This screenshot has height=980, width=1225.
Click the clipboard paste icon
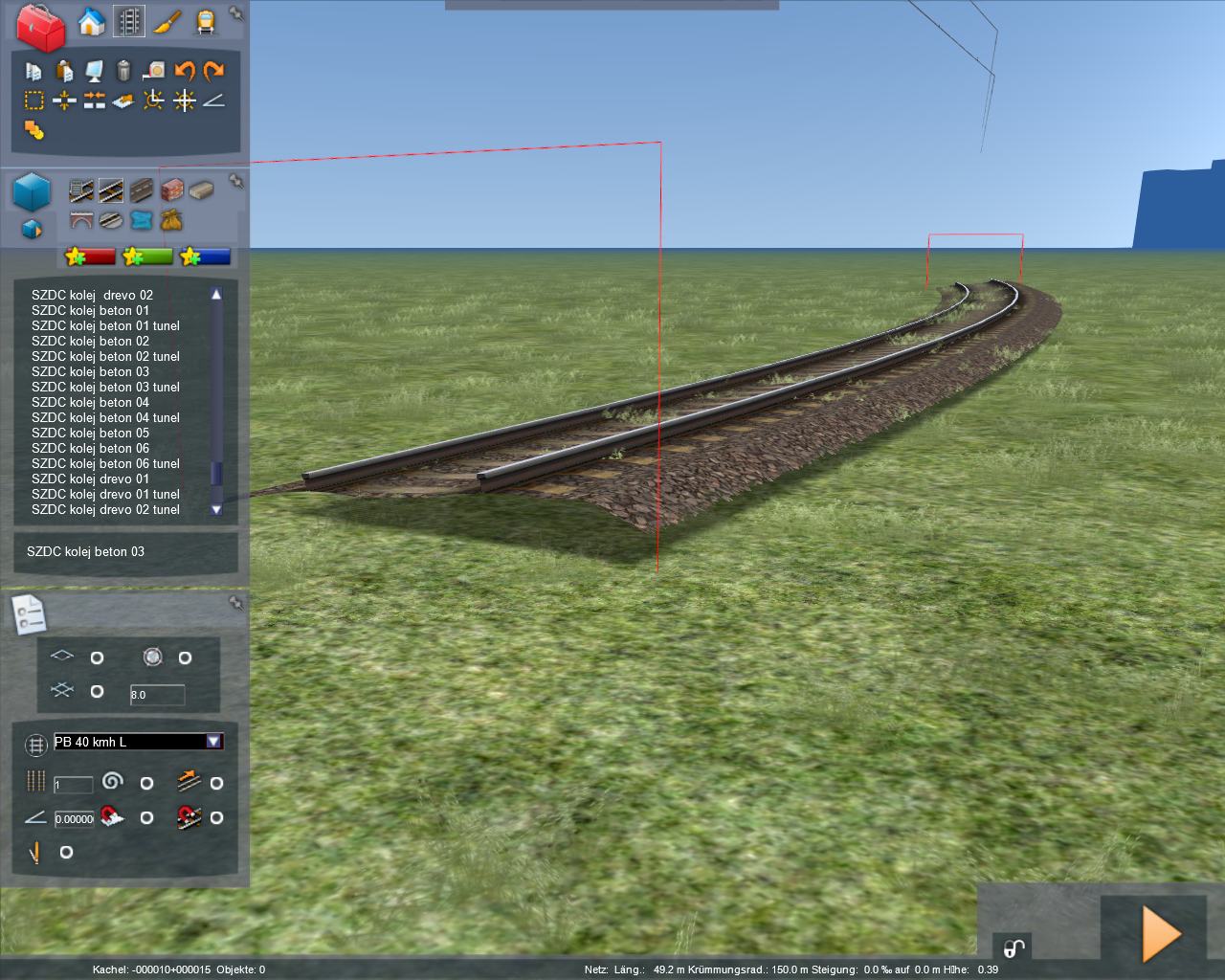pos(64,71)
